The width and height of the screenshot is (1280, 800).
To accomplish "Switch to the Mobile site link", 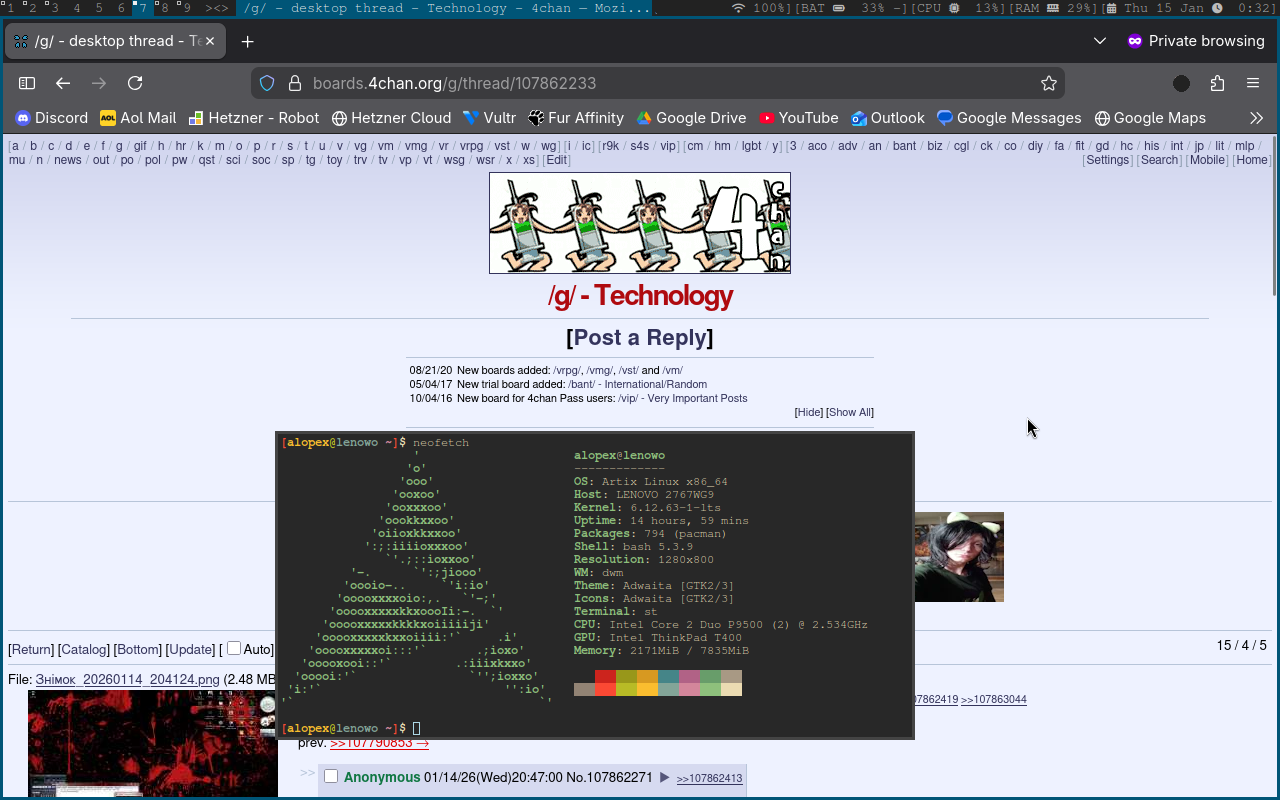I will click(1207, 160).
